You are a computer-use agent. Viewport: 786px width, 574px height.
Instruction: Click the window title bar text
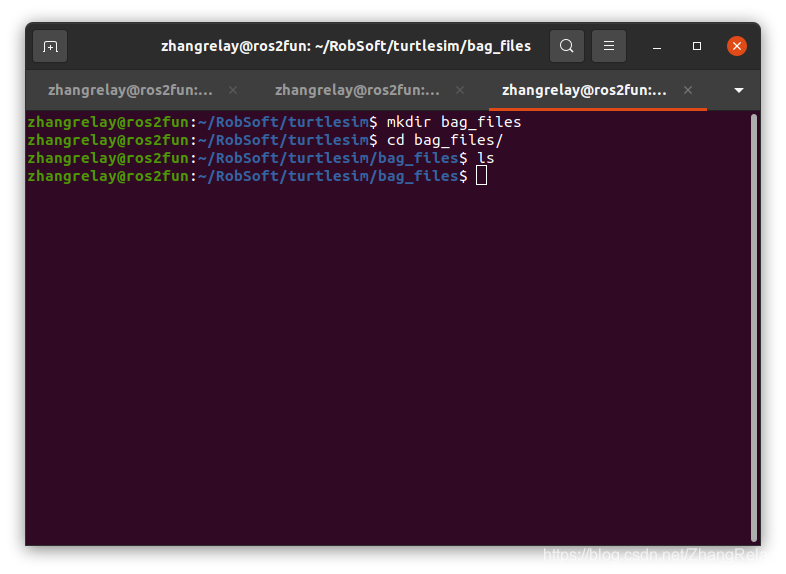pyautogui.click(x=346, y=46)
